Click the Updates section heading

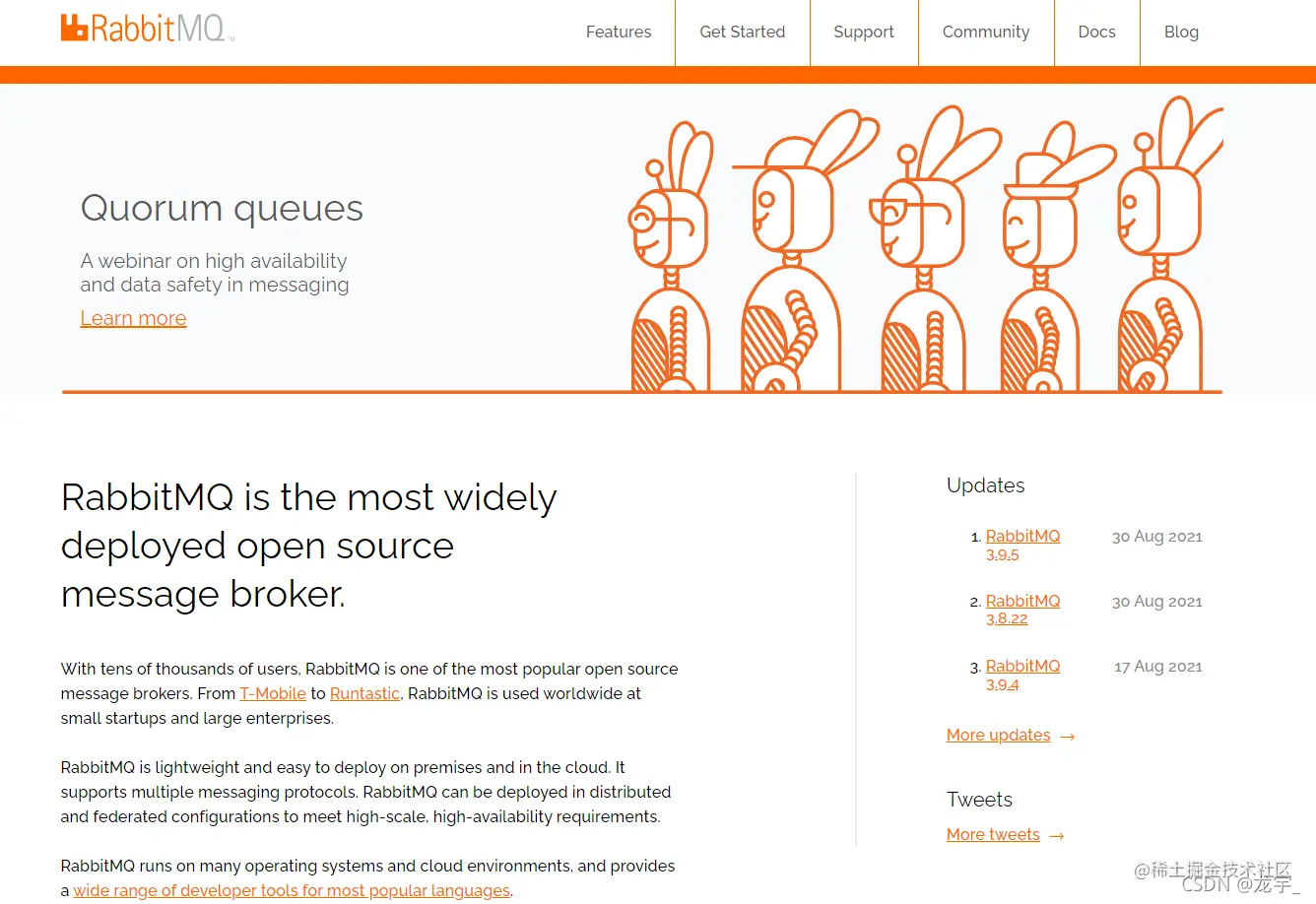(985, 485)
